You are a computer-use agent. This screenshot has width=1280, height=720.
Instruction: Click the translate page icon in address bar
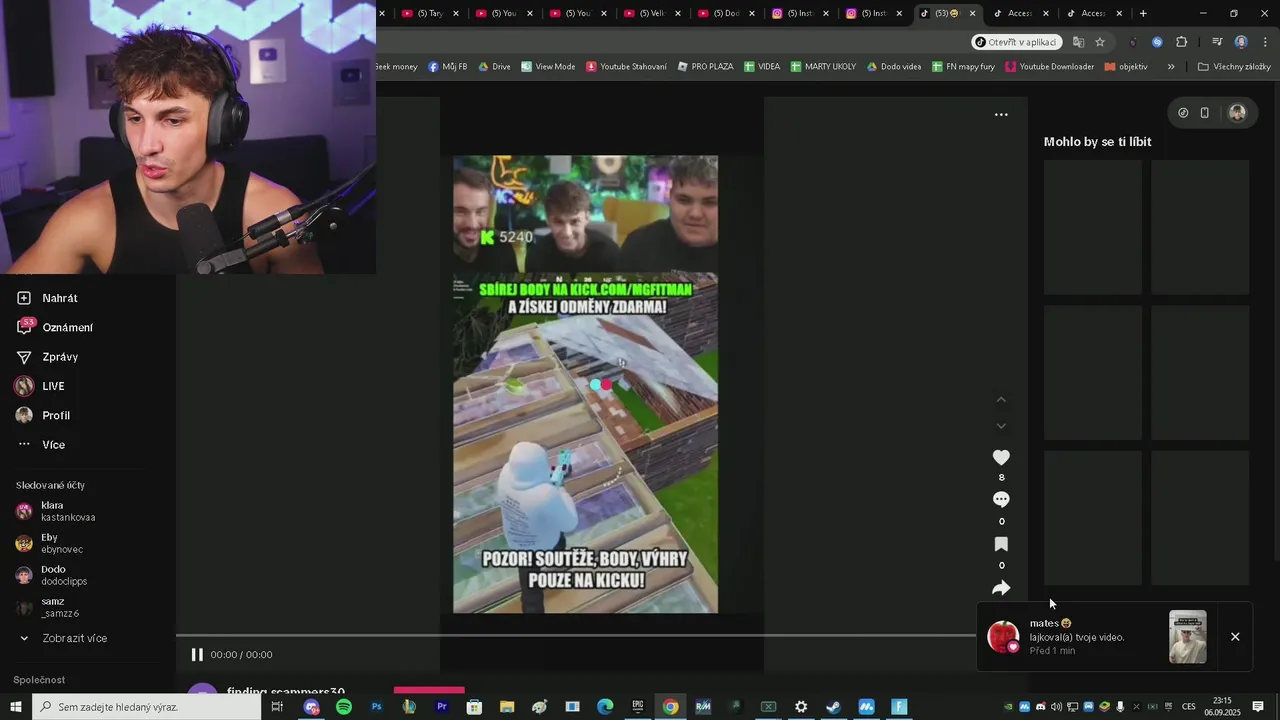coord(1078,42)
